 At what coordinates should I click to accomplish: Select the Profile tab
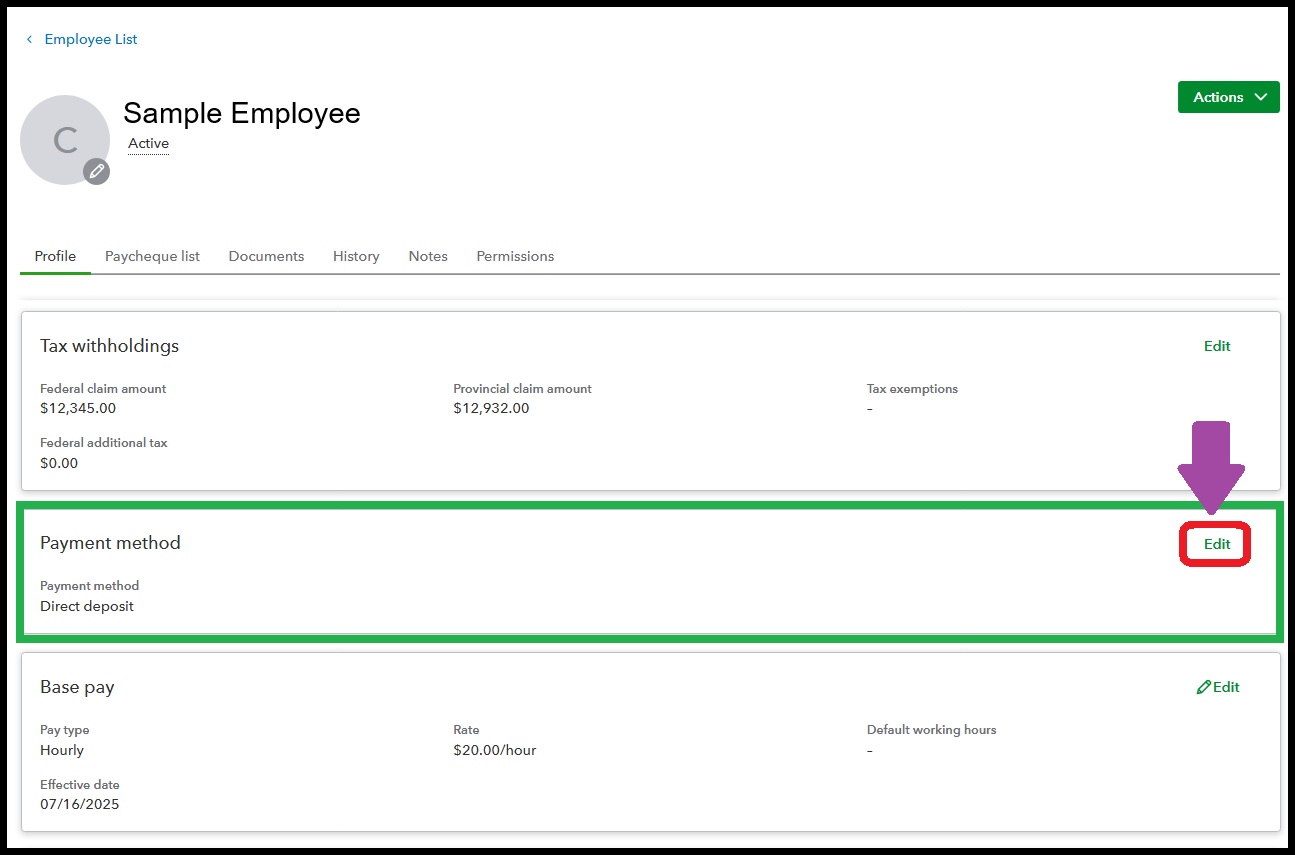click(x=55, y=256)
